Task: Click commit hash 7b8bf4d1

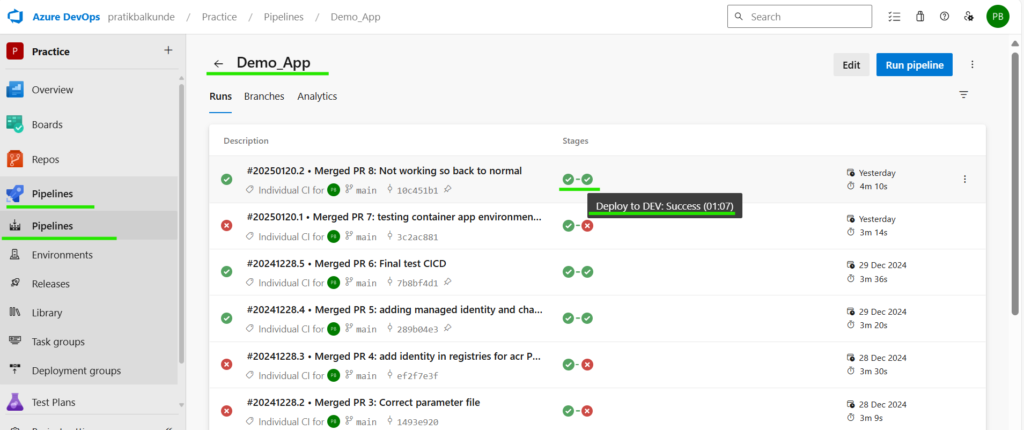Action: [x=417, y=283]
